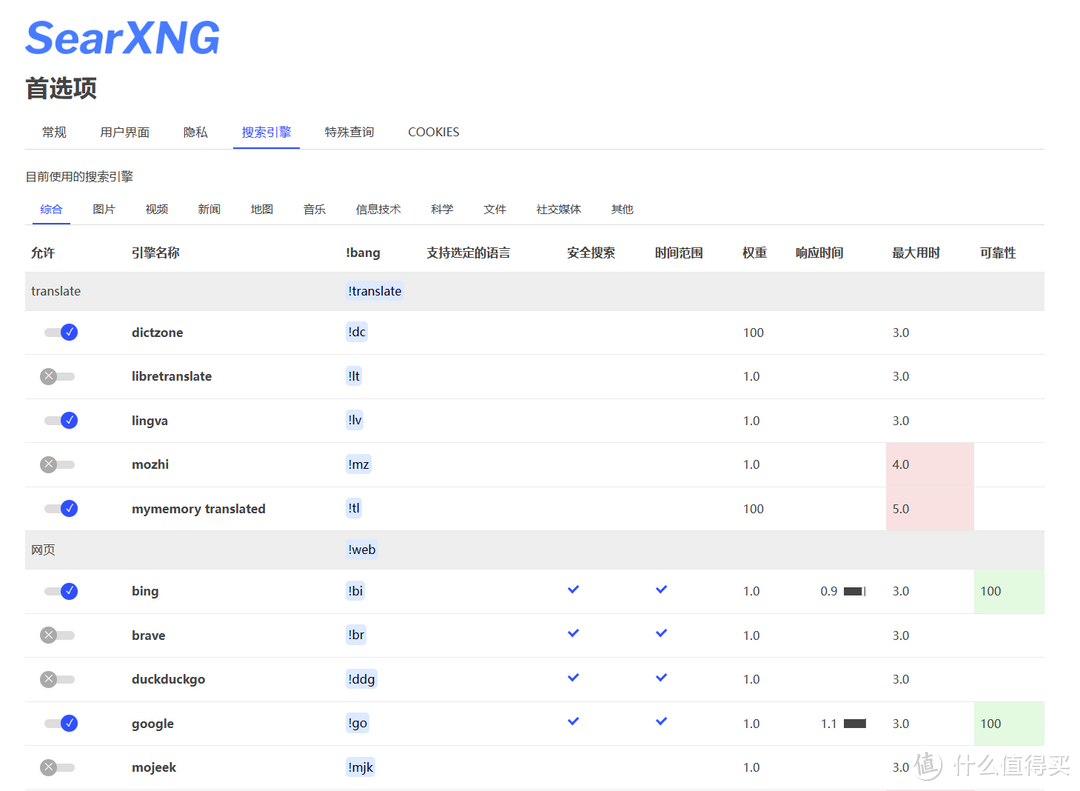The image size is (1080, 791).
Task: Switch to the 音乐 engine category
Action: [315, 209]
